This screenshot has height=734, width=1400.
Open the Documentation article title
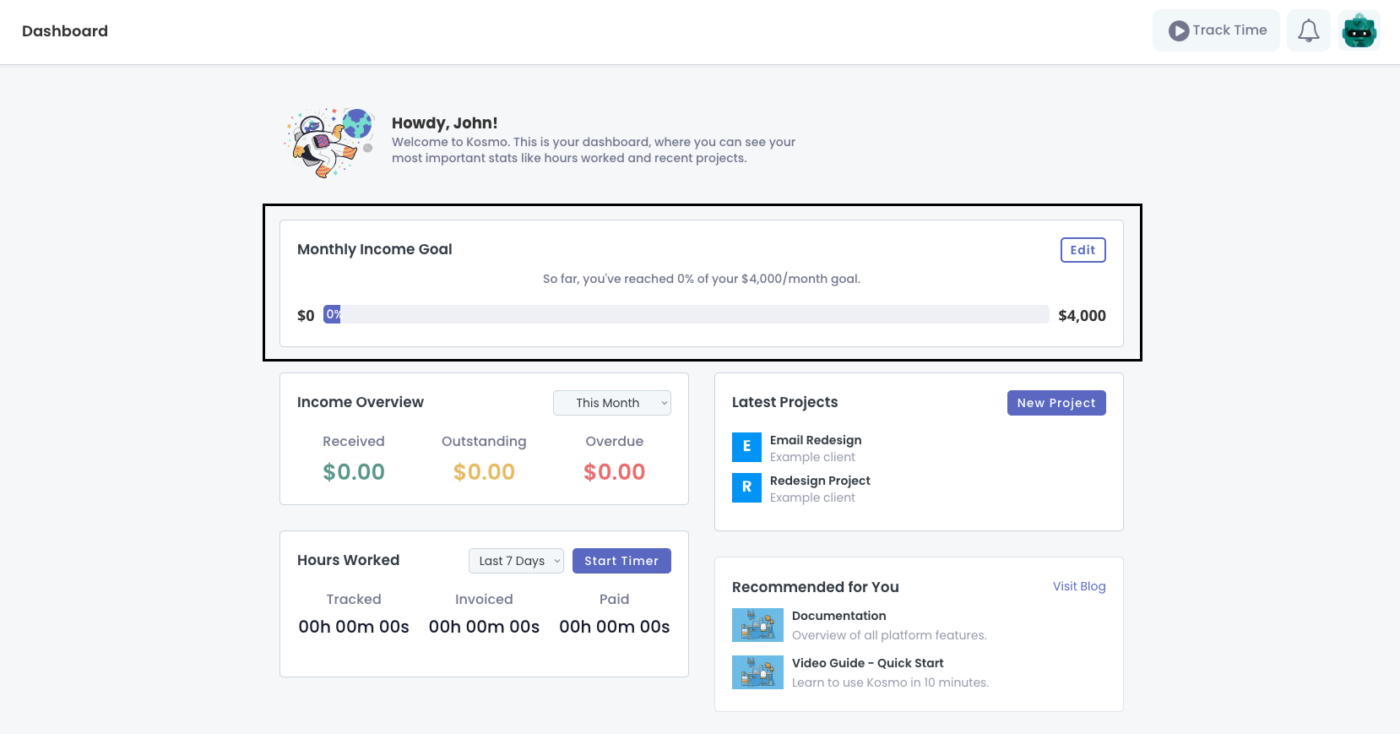coord(839,616)
